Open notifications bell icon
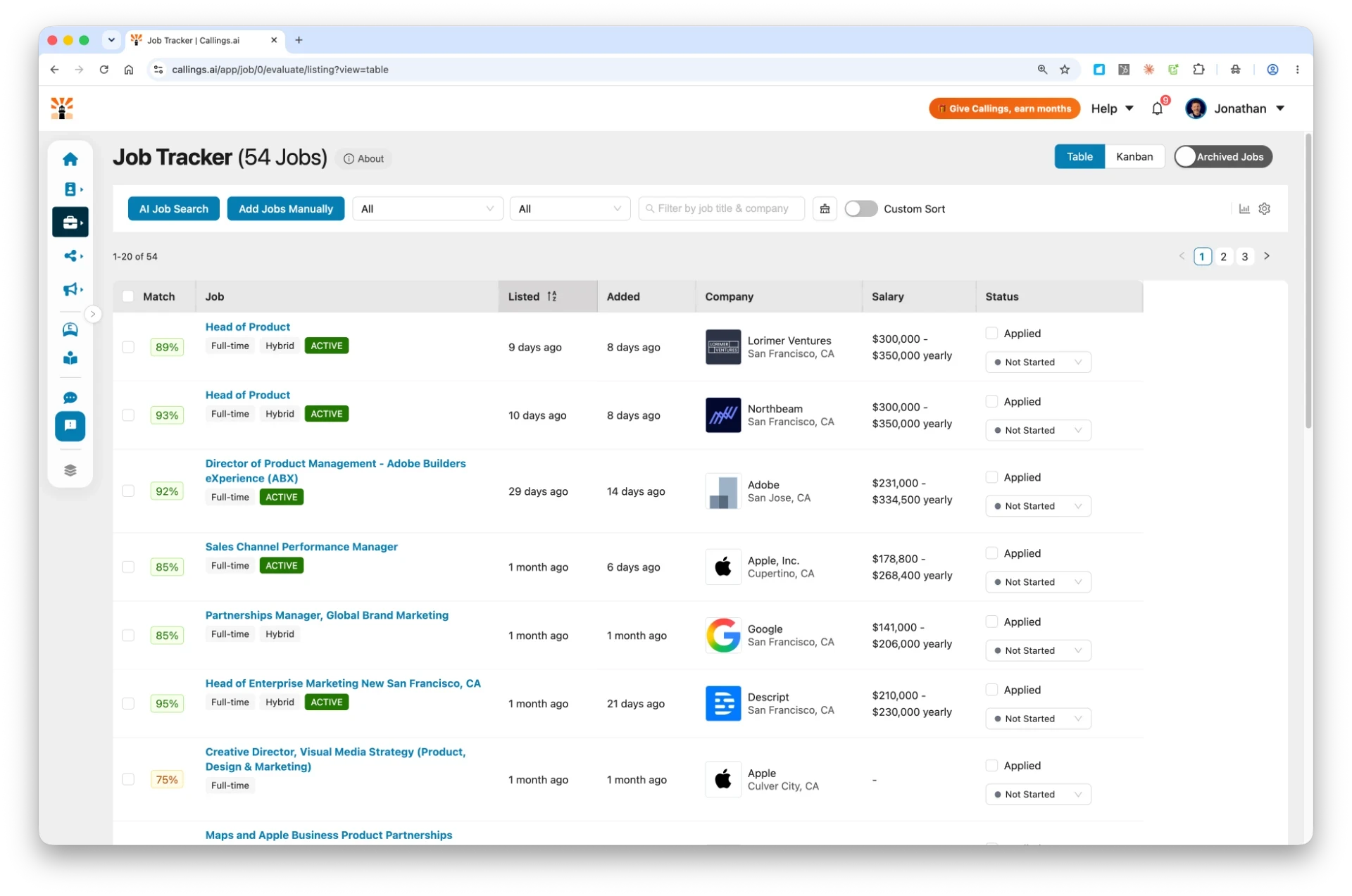Image resolution: width=1352 pixels, height=896 pixels. click(1157, 108)
